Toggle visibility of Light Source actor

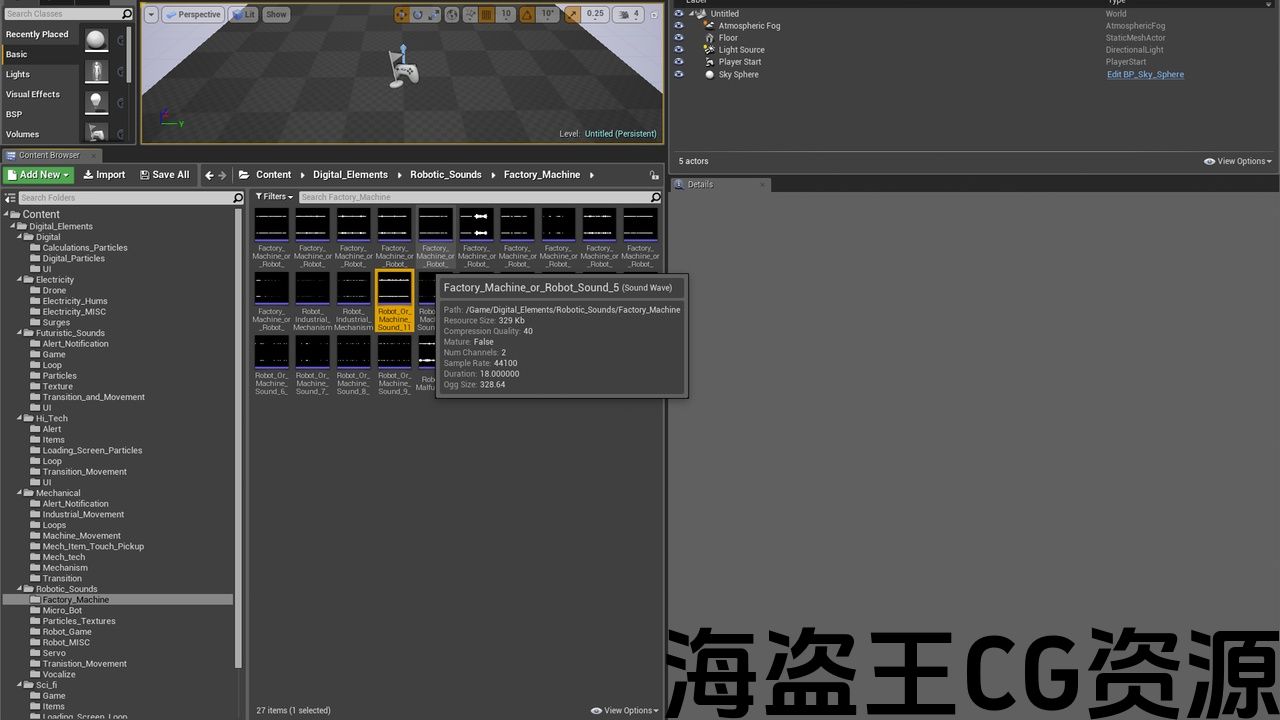679,50
